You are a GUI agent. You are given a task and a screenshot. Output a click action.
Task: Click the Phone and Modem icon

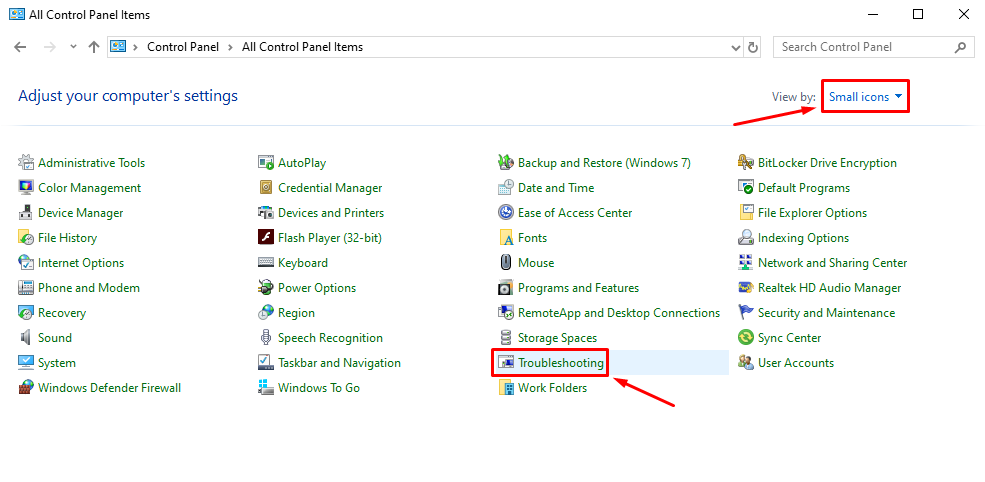[26, 288]
